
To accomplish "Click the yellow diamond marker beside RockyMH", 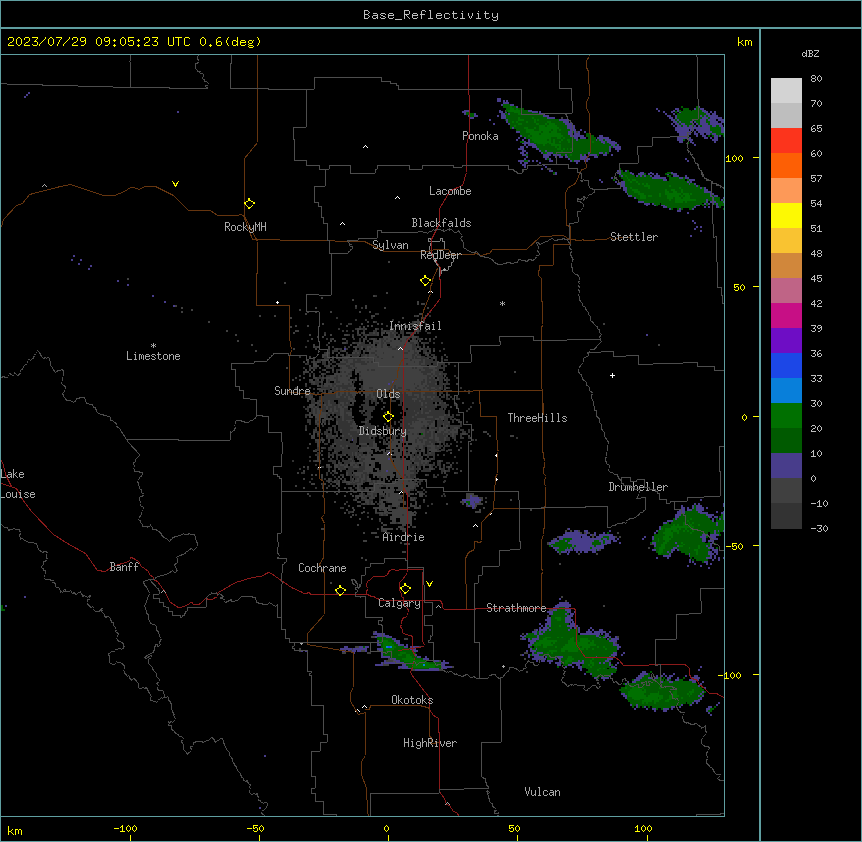I will pos(250,204).
